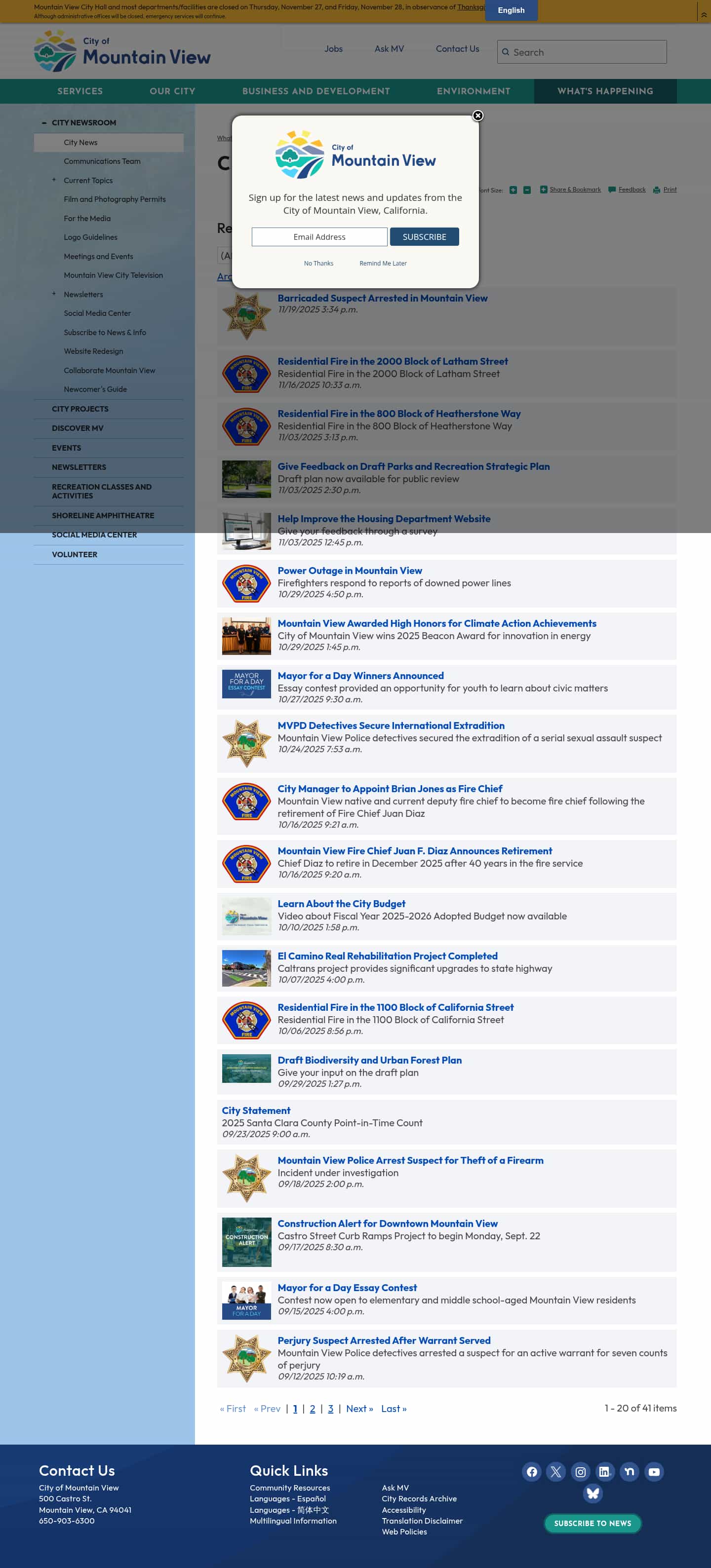Open City Statement news item

coord(256,1110)
